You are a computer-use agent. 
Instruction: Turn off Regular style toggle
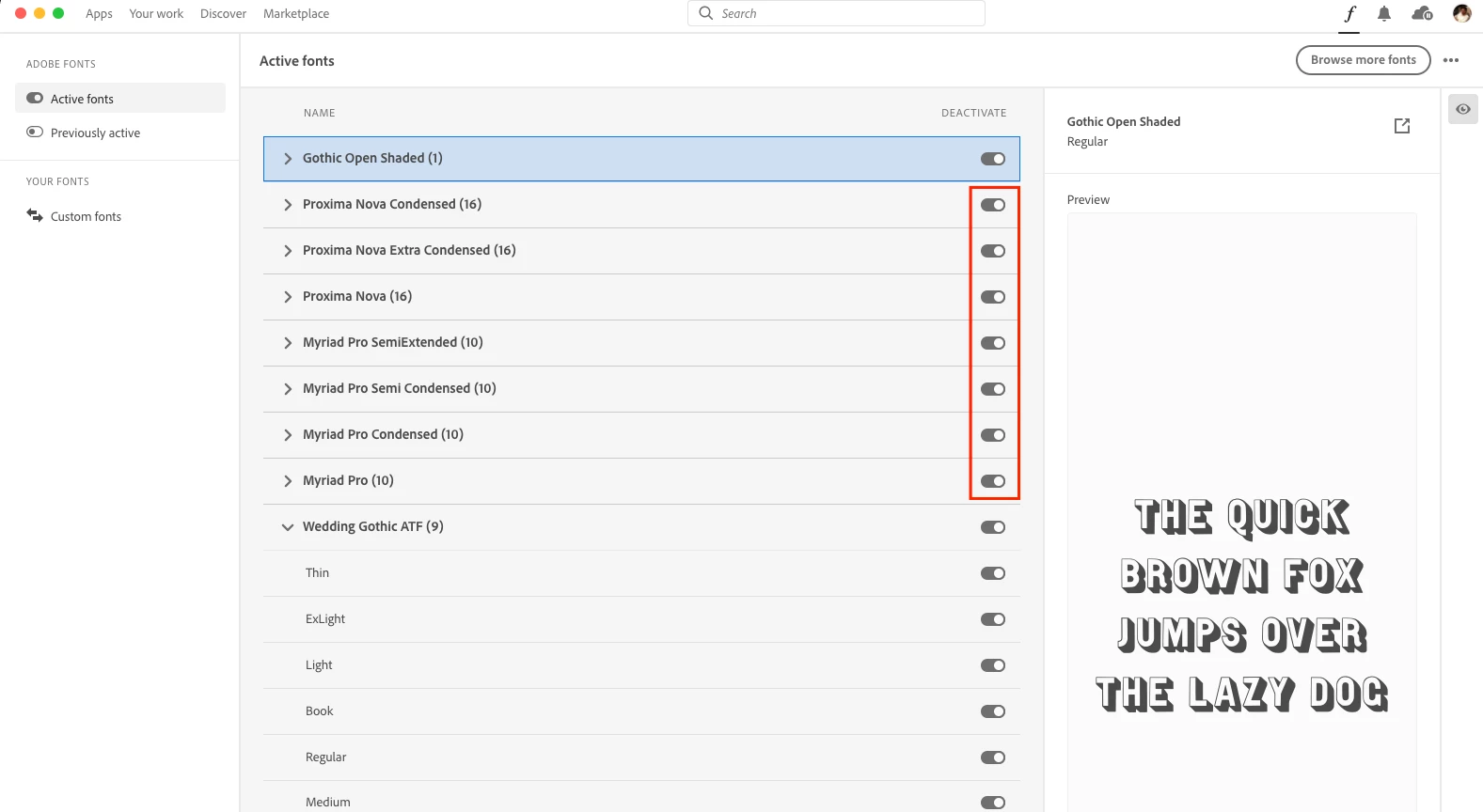coord(993,757)
